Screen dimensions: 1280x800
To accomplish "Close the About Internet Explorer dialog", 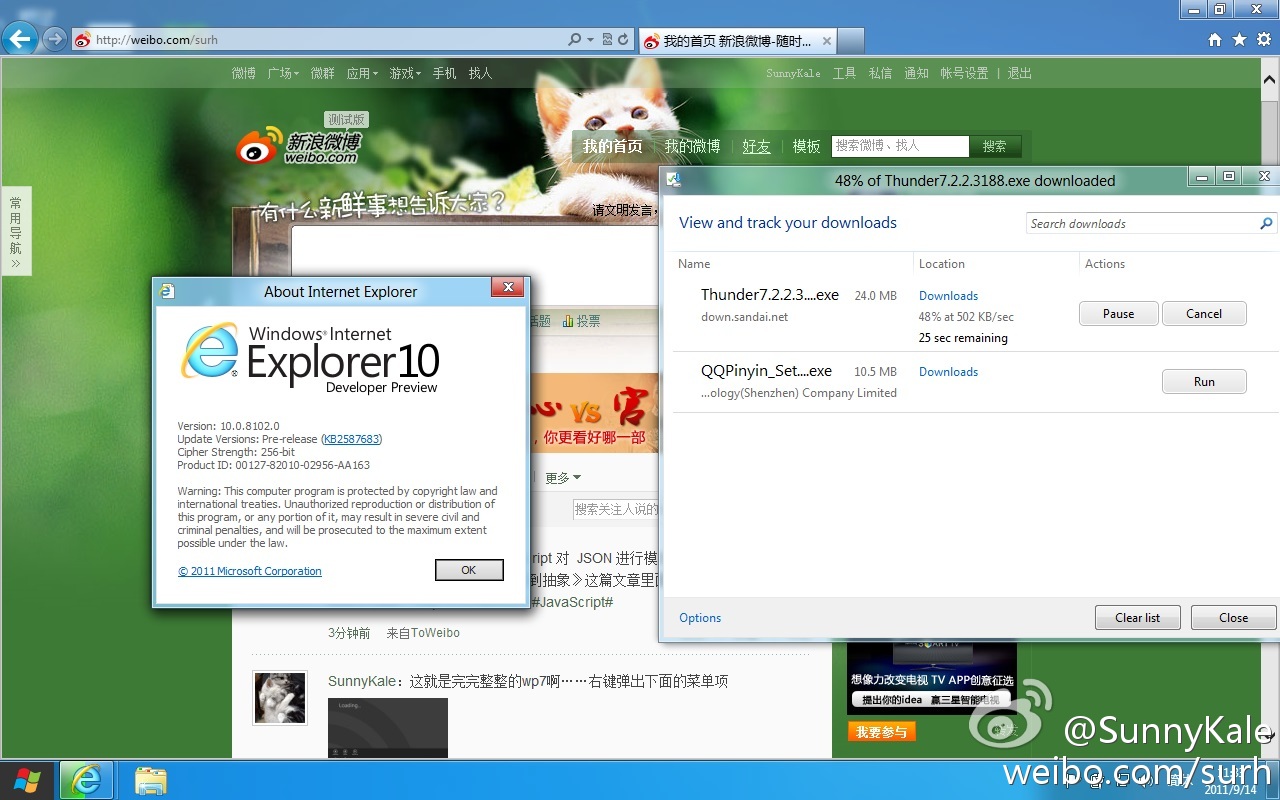I will point(508,287).
